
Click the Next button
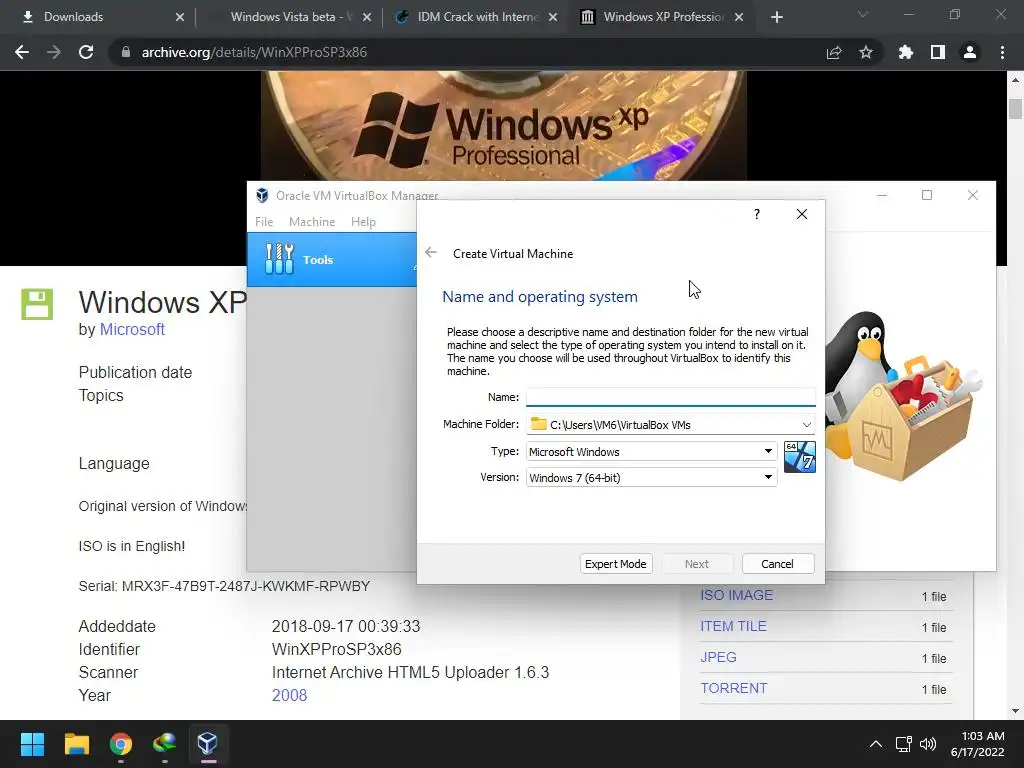point(697,564)
